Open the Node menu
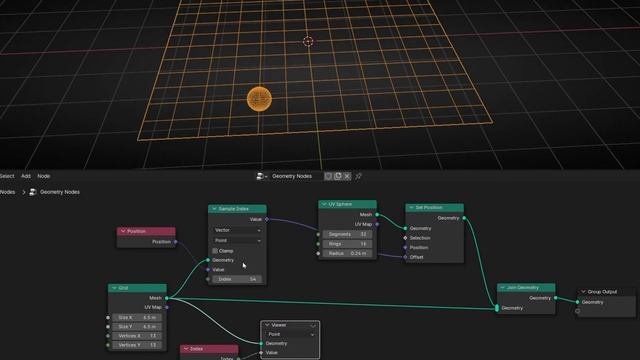 click(x=44, y=176)
